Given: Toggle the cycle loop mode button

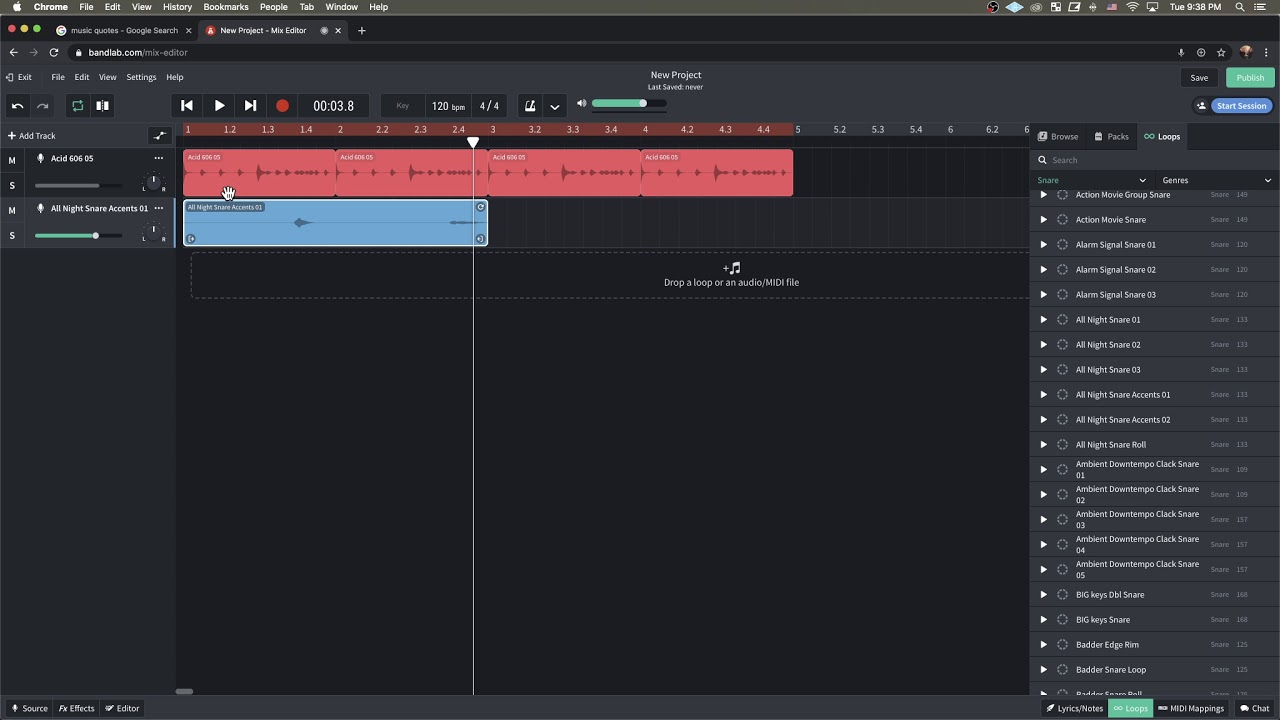Looking at the screenshot, I should pyautogui.click(x=77, y=106).
